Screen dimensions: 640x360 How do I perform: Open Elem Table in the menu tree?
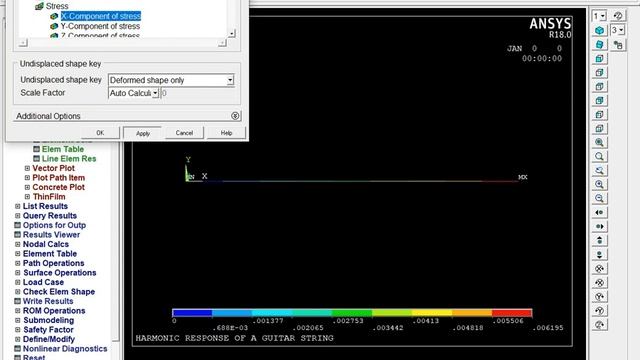click(x=63, y=149)
